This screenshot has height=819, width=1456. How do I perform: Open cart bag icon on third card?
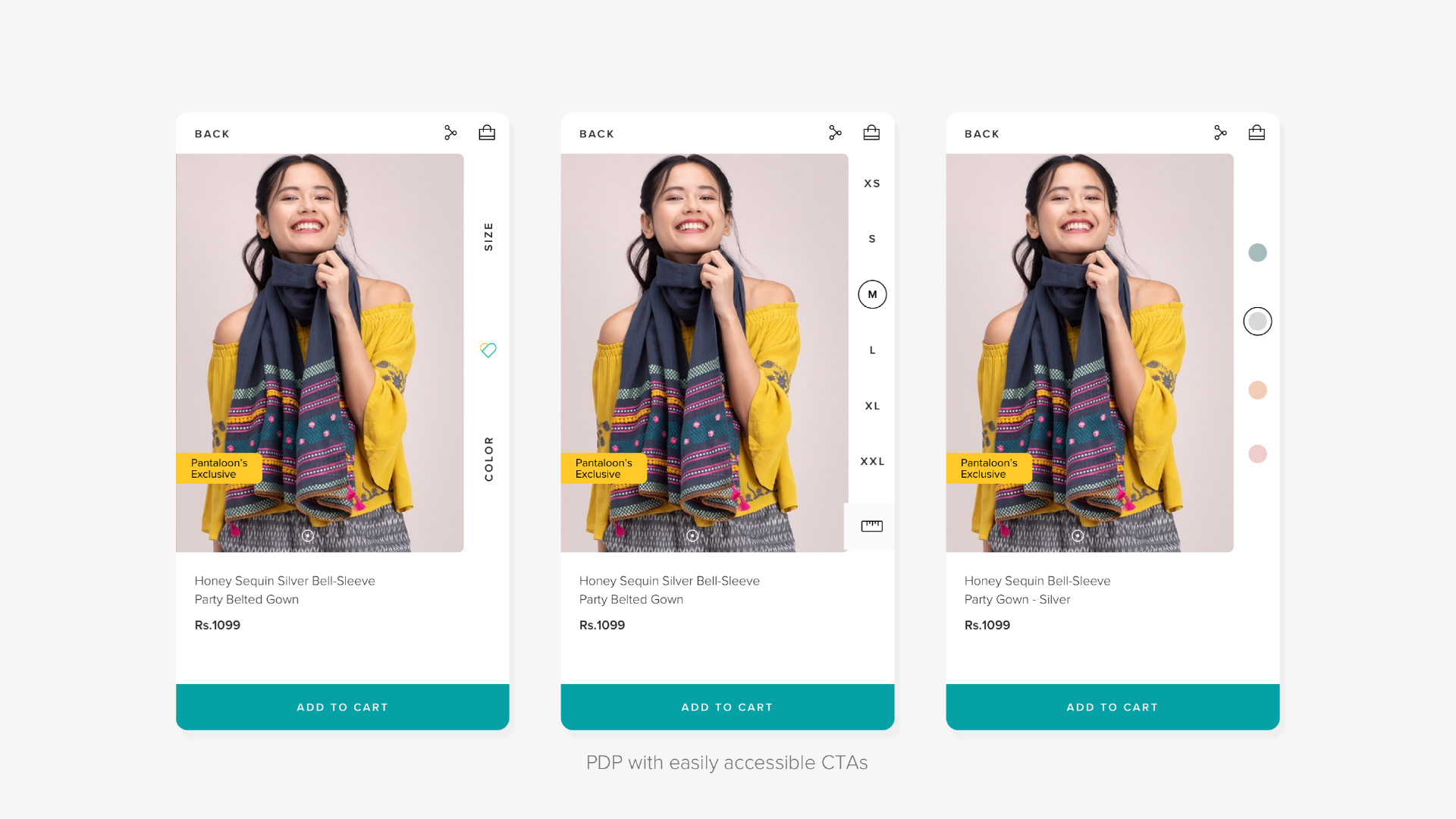(x=1257, y=133)
